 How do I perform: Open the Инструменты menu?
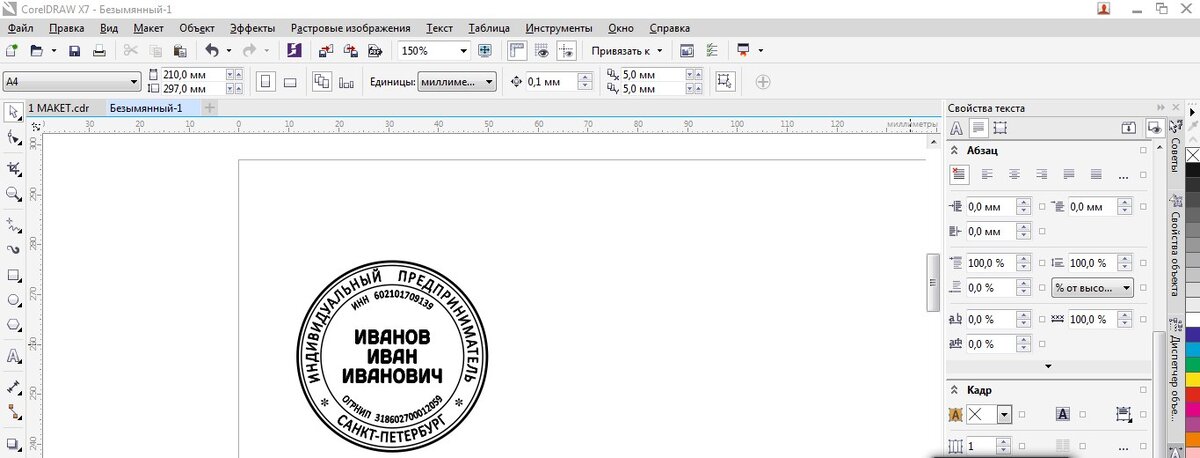click(x=558, y=28)
